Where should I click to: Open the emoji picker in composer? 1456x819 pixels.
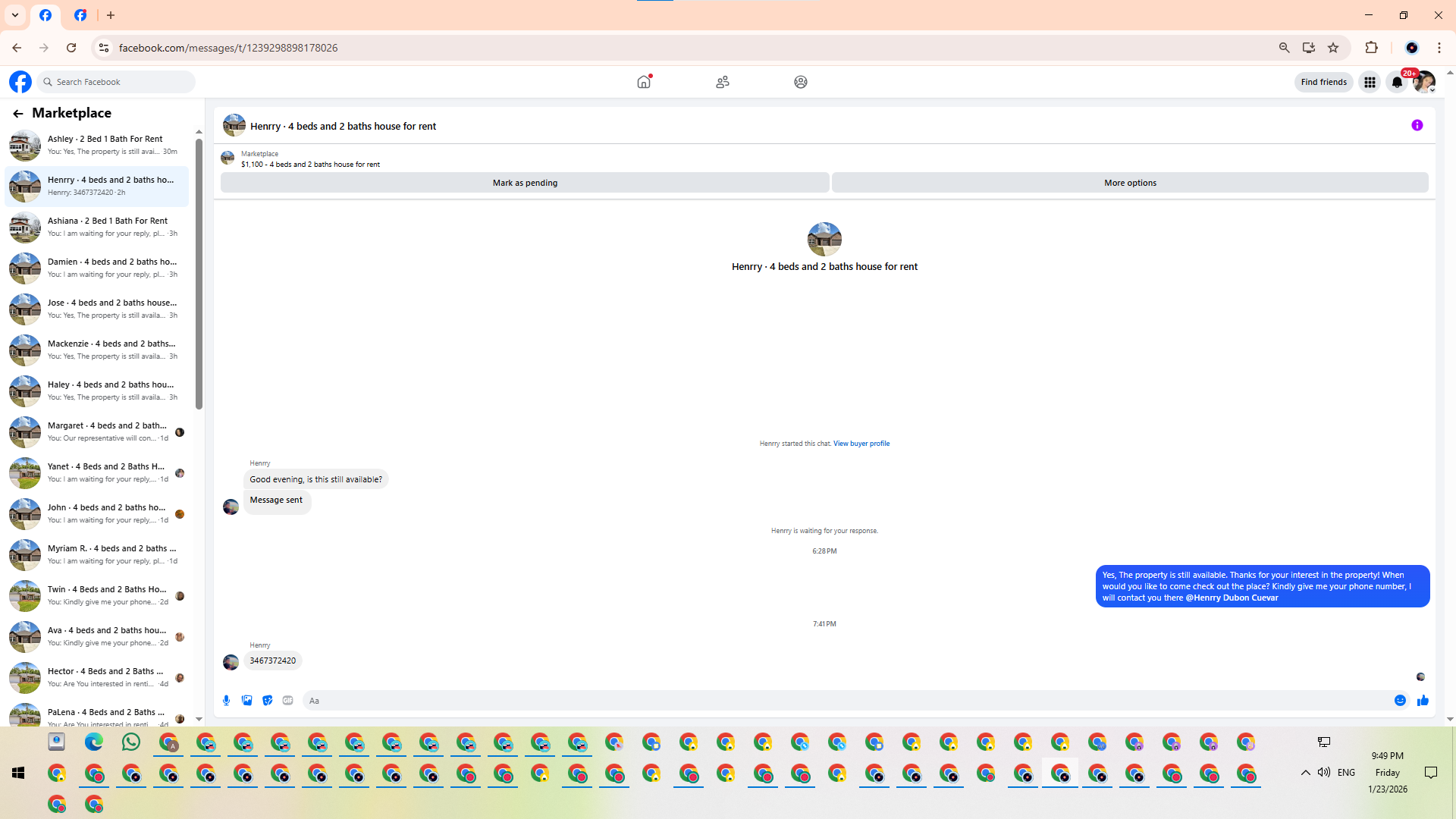click(x=1400, y=701)
